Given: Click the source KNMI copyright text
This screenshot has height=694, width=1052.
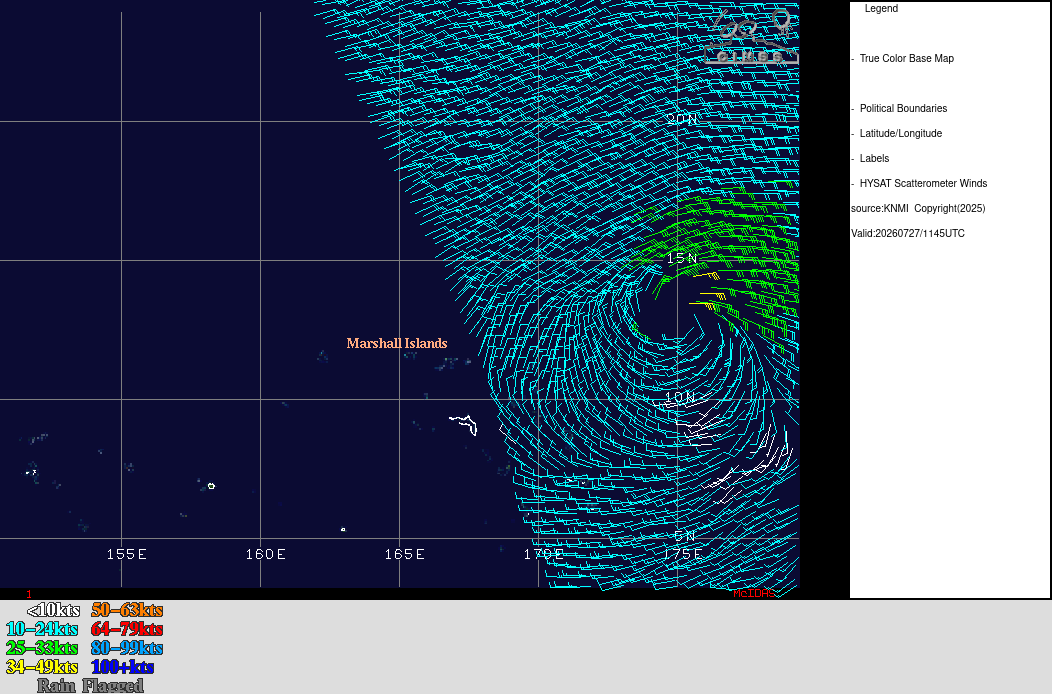Looking at the screenshot, I should point(918,209).
